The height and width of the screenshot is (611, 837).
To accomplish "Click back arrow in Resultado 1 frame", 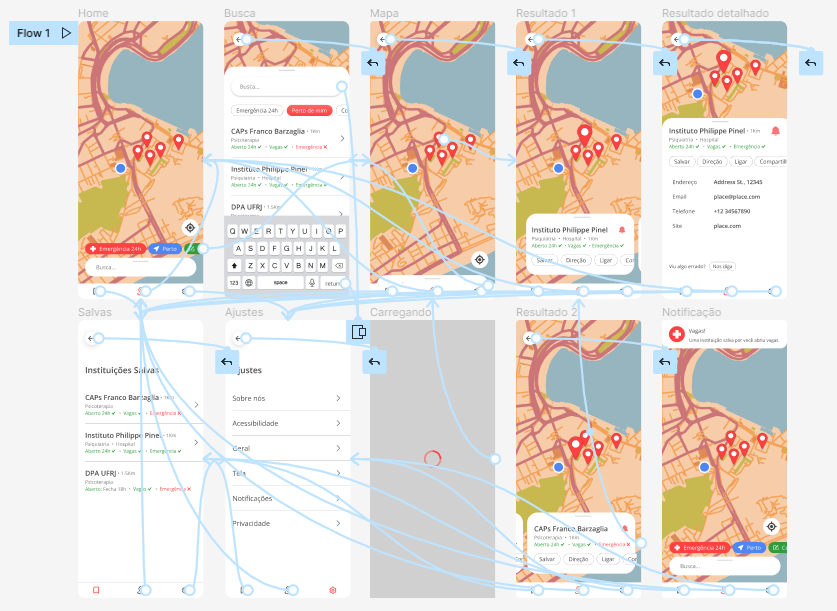I will coord(530,39).
